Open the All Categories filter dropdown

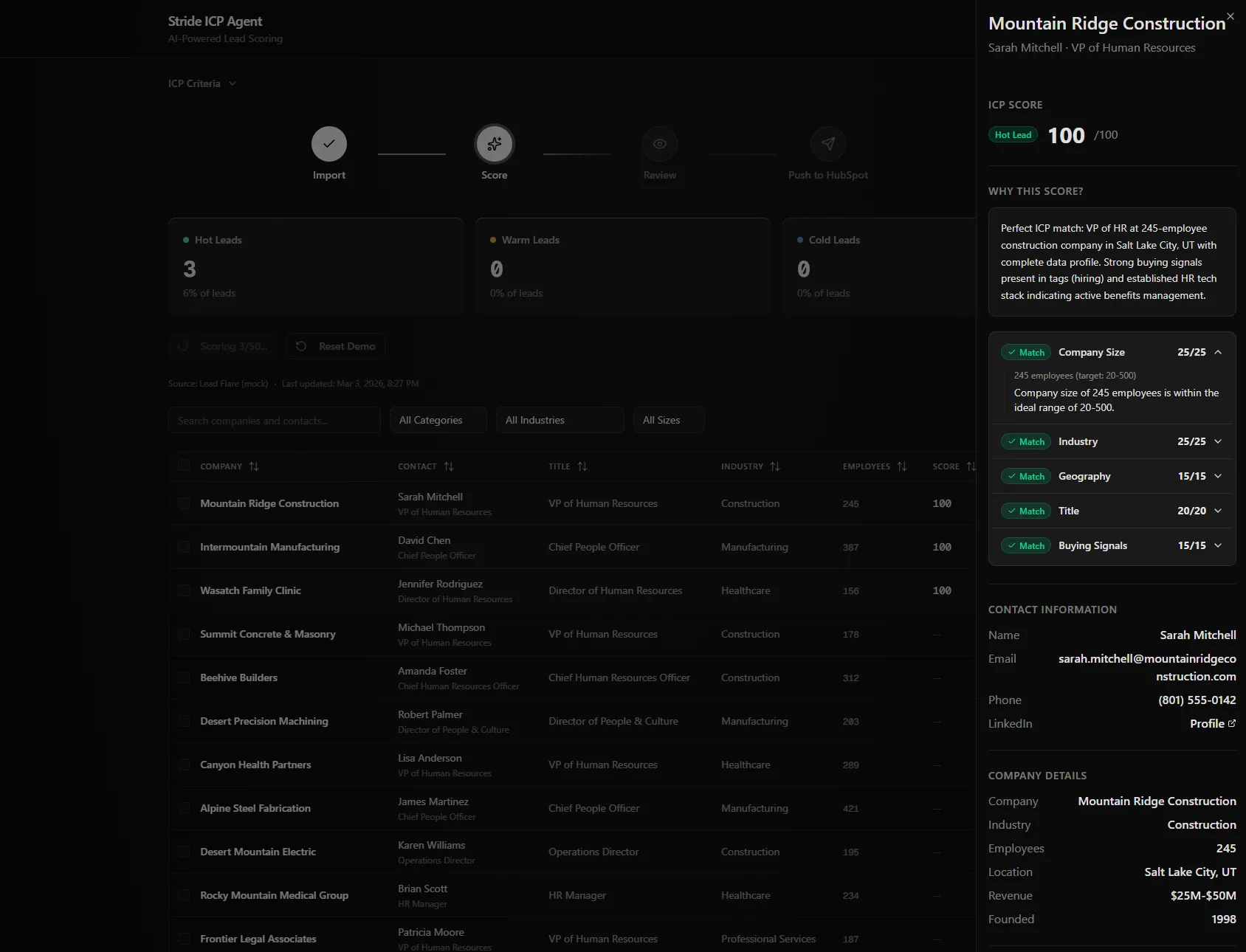click(x=438, y=420)
